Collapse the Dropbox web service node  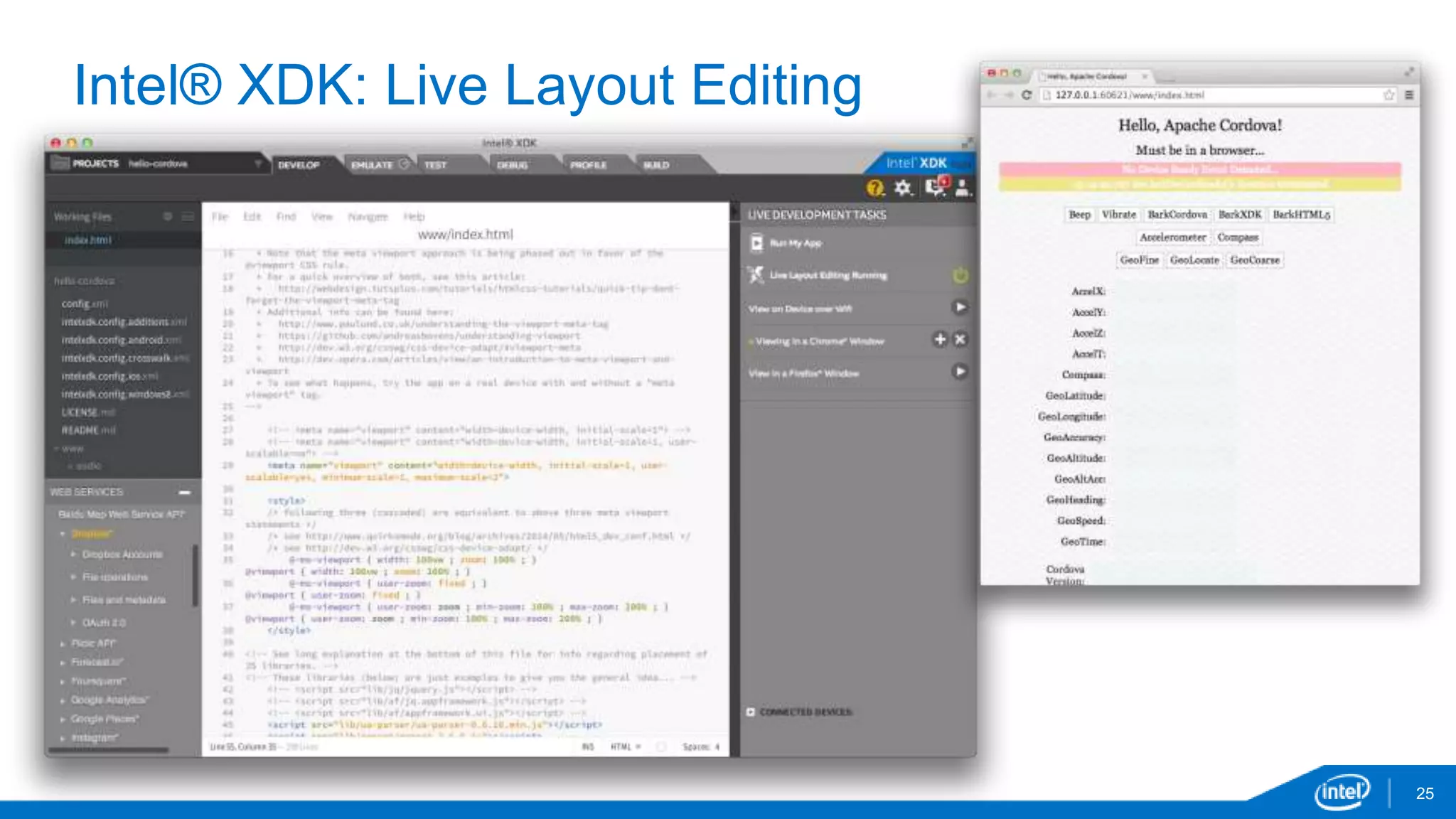(x=63, y=533)
